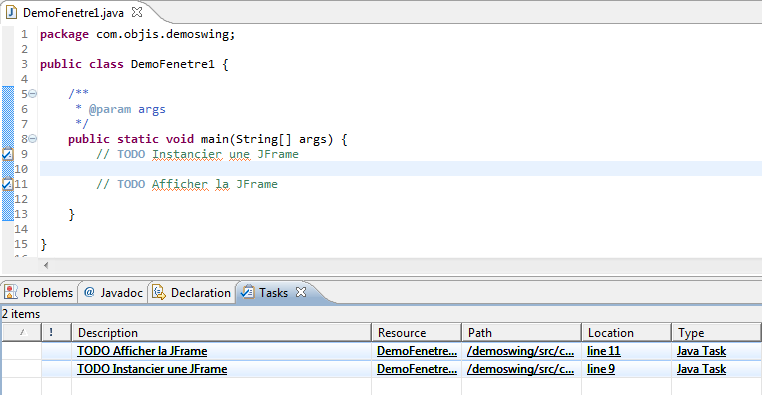
Task: Collapse the main method at line 8
Action: [33, 138]
